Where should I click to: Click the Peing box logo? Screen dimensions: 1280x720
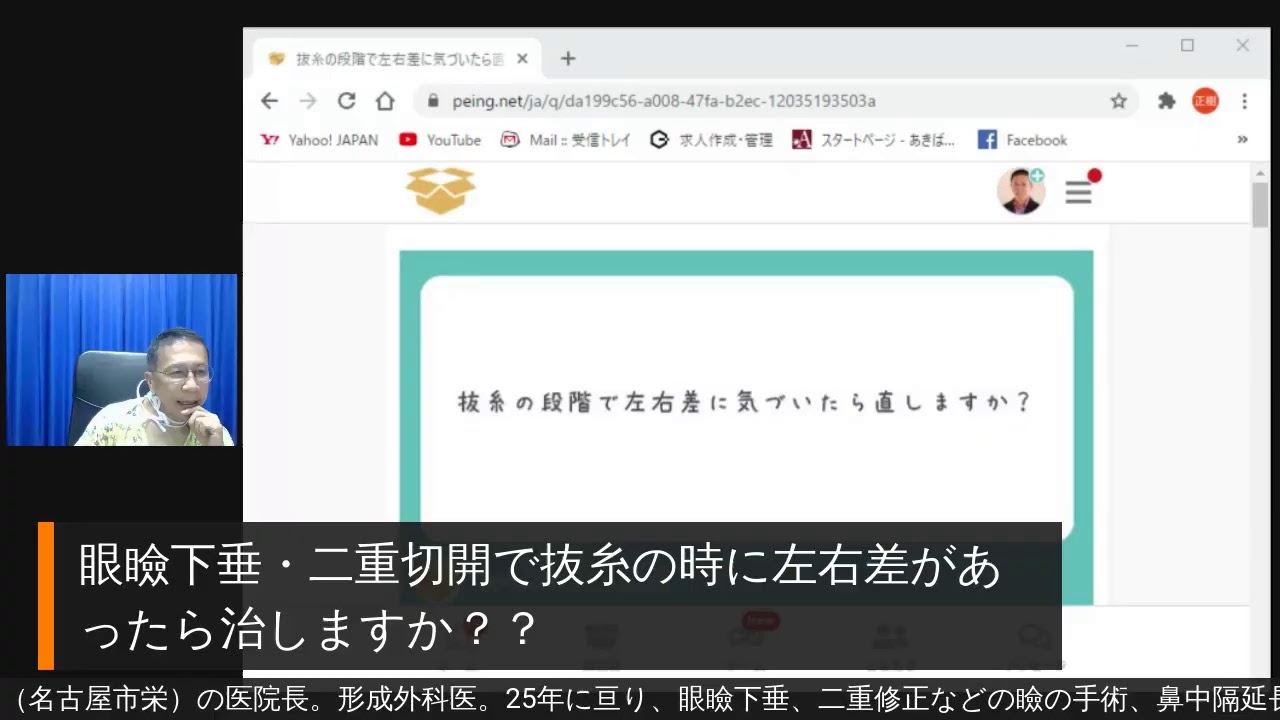440,191
